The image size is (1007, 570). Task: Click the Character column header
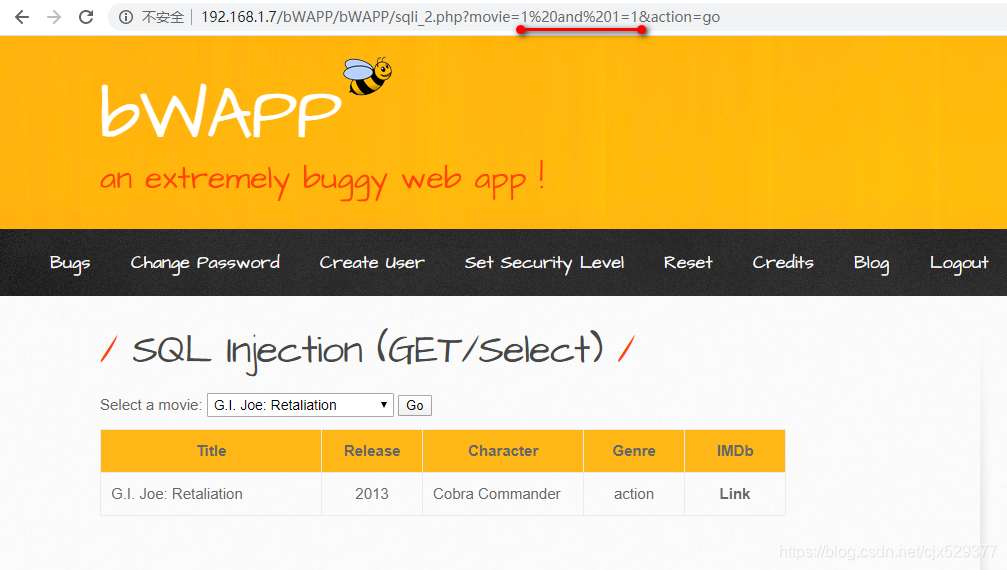[503, 451]
